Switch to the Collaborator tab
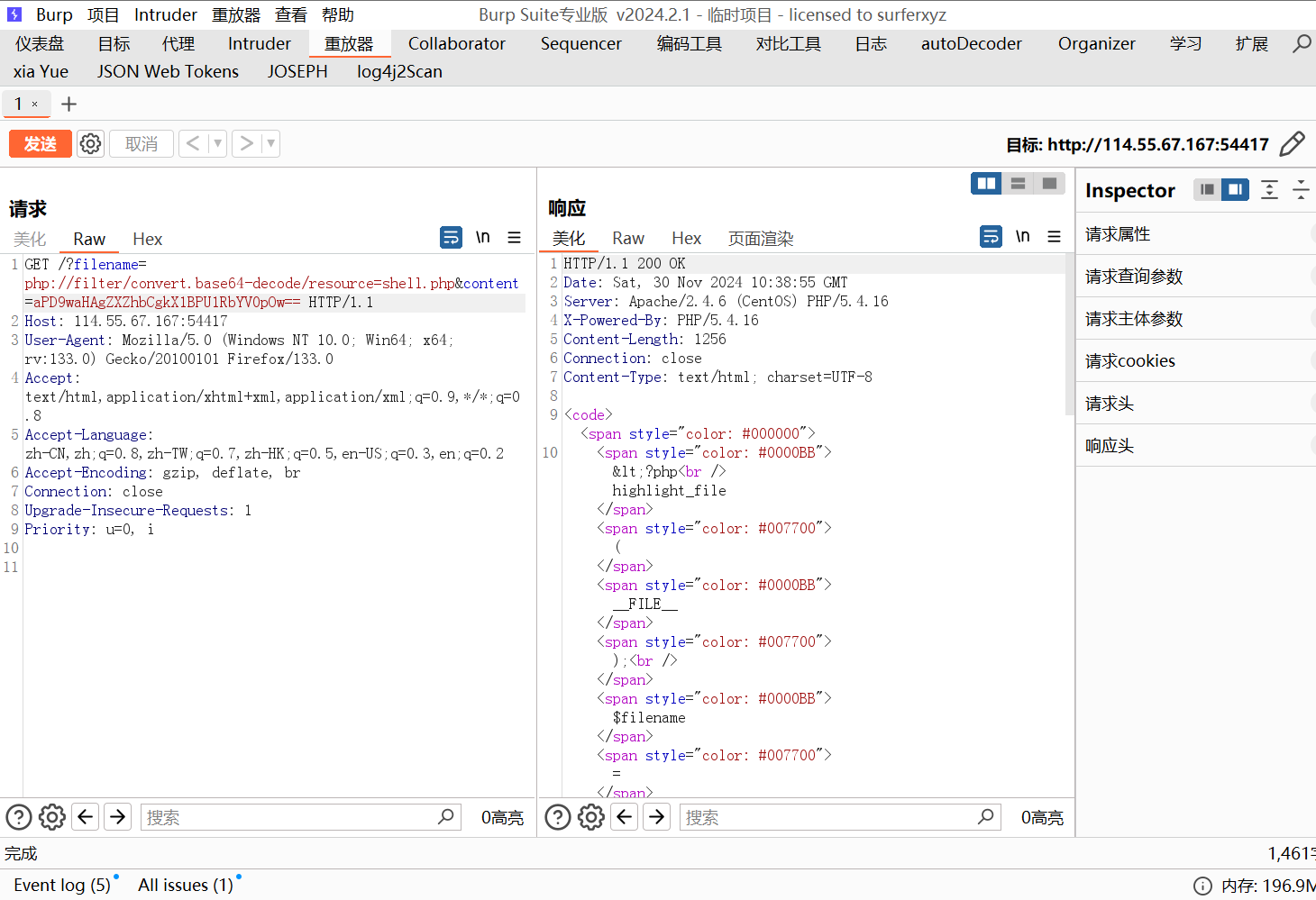This screenshot has width=1316, height=900. click(457, 43)
